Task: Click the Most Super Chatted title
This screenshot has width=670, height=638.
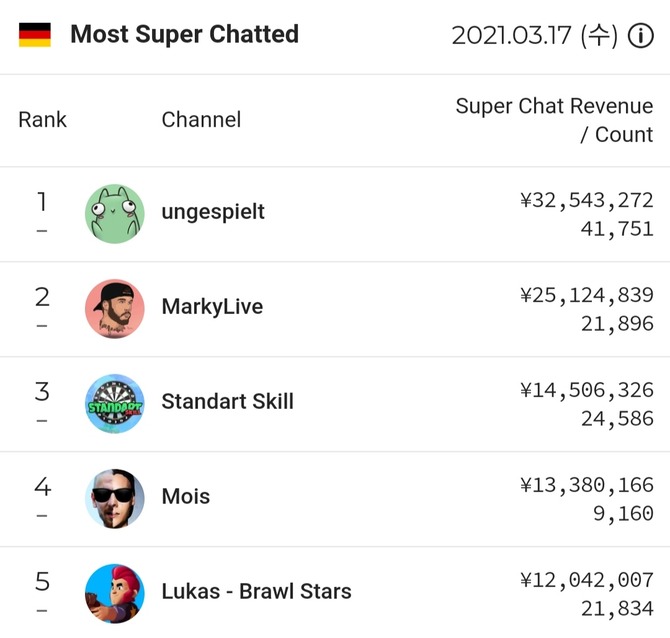Action: [185, 35]
